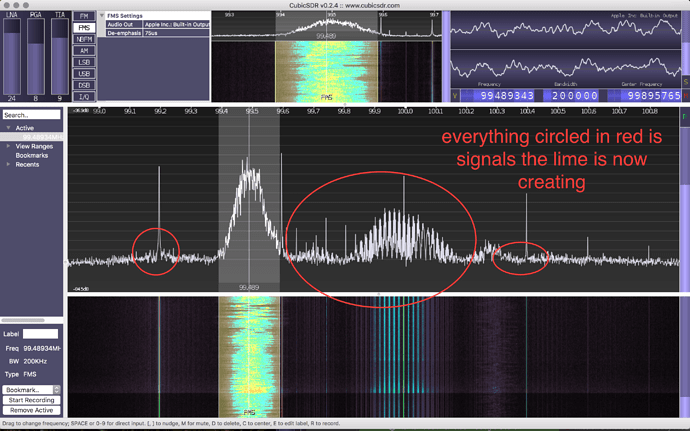Toggle the yellow V delta-lock button

pyautogui.click(x=455, y=96)
